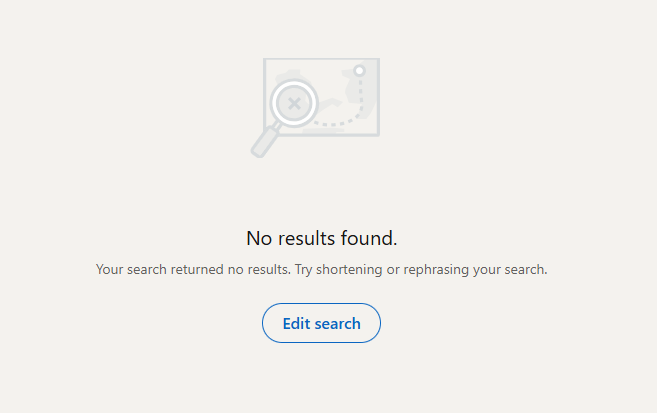This screenshot has width=657, height=413.
Task: Open the no-results map illustration
Action: pos(315,108)
